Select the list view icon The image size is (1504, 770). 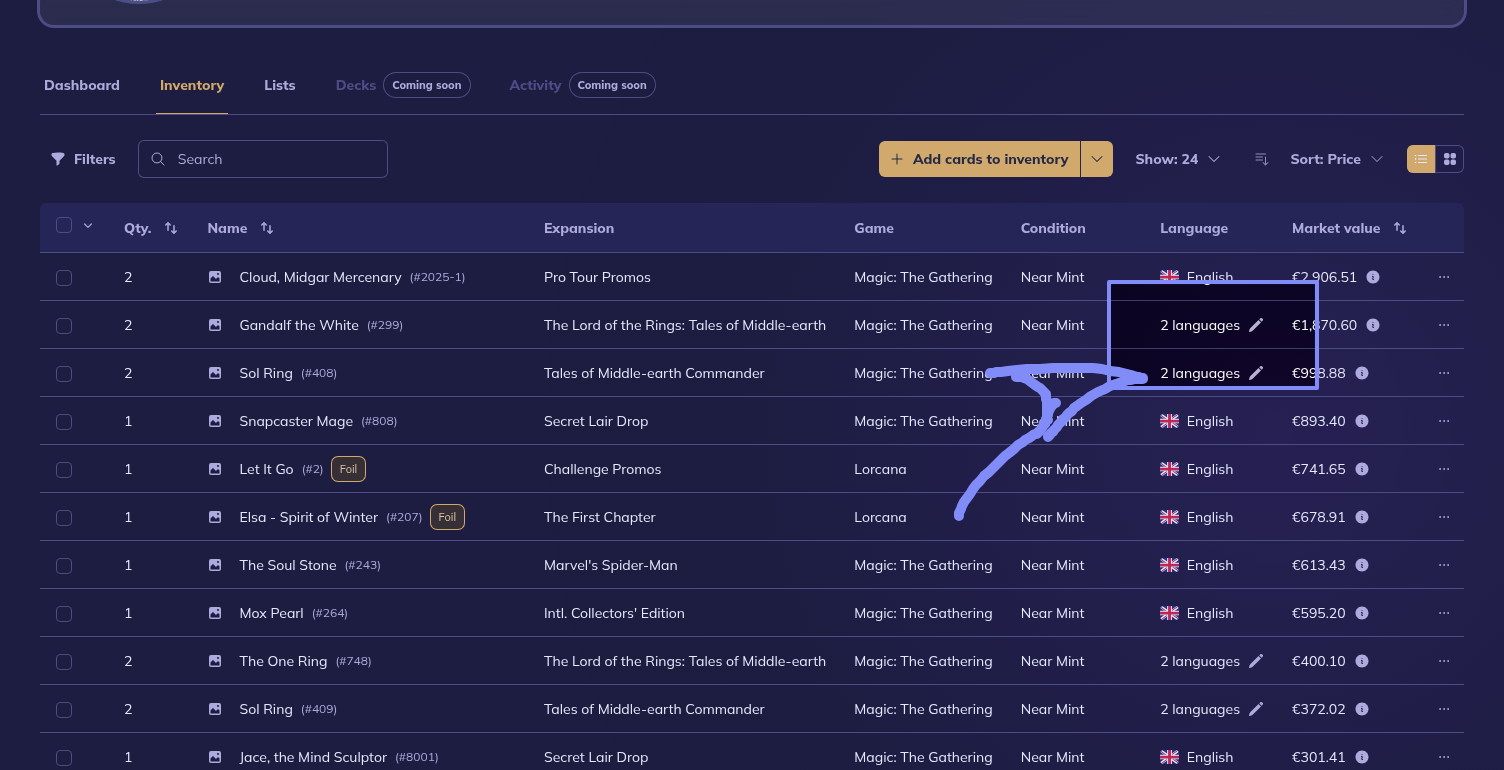pos(1421,159)
